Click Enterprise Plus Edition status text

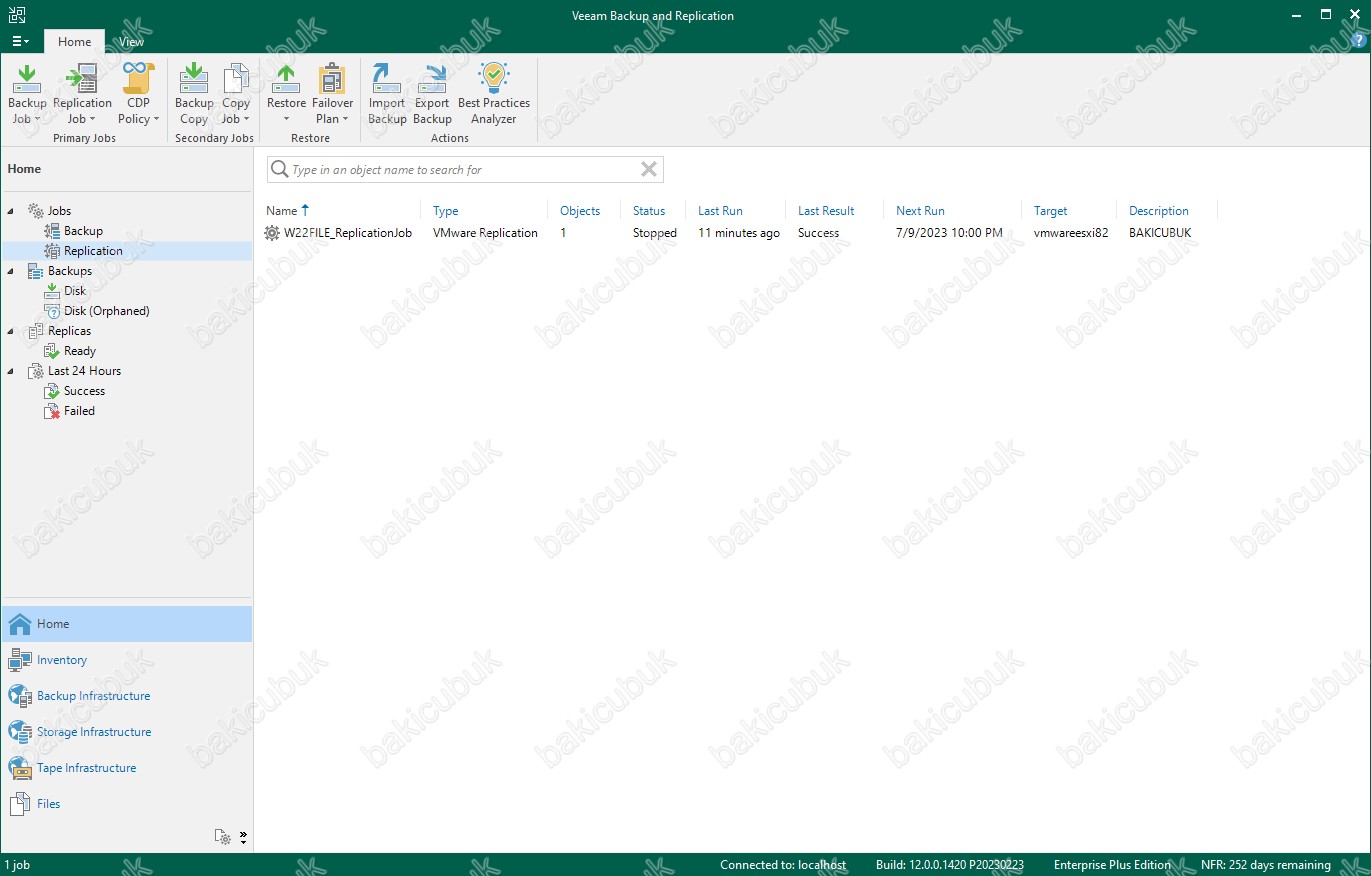1112,865
